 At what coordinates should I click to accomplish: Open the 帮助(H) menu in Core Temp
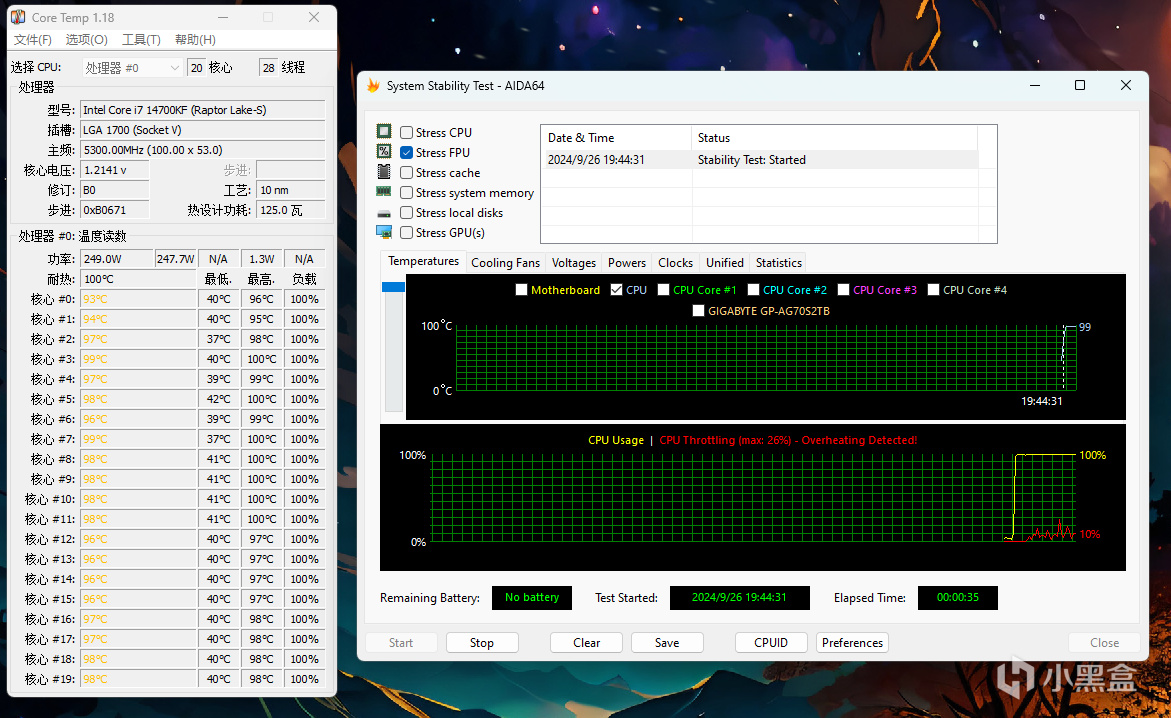point(195,40)
